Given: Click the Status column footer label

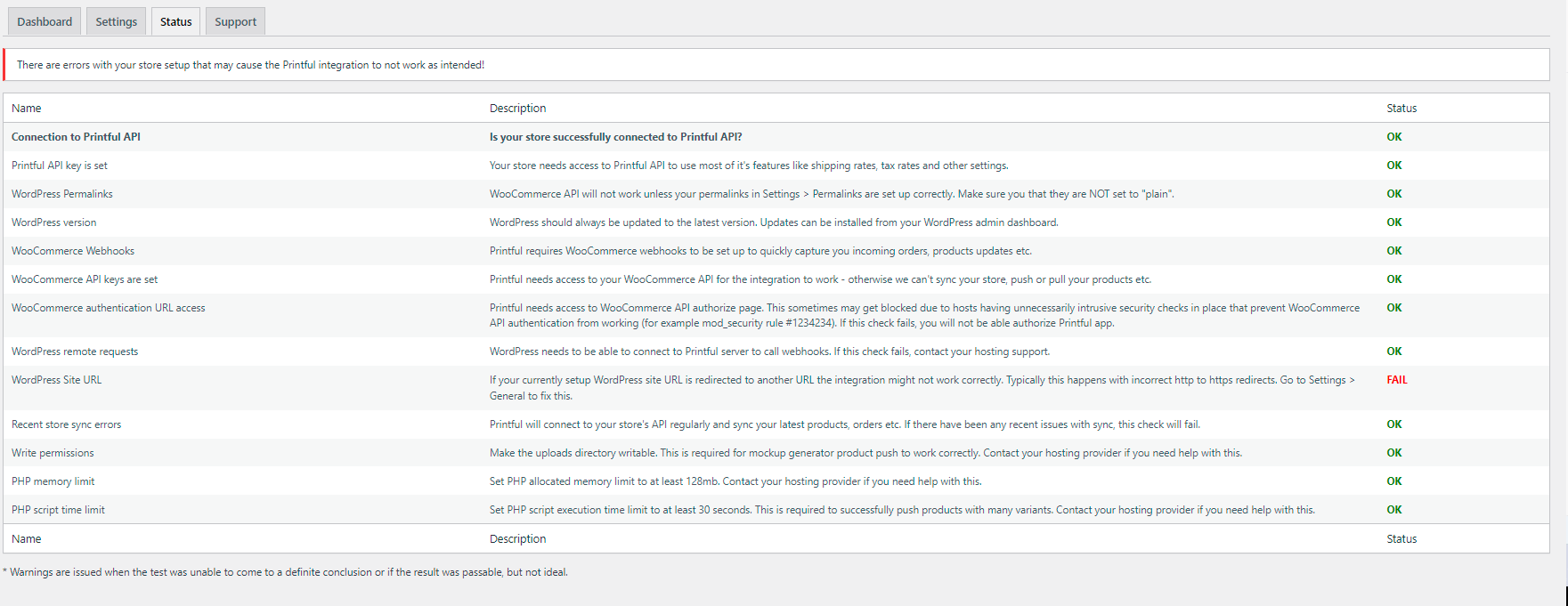Looking at the screenshot, I should tap(1401, 539).
